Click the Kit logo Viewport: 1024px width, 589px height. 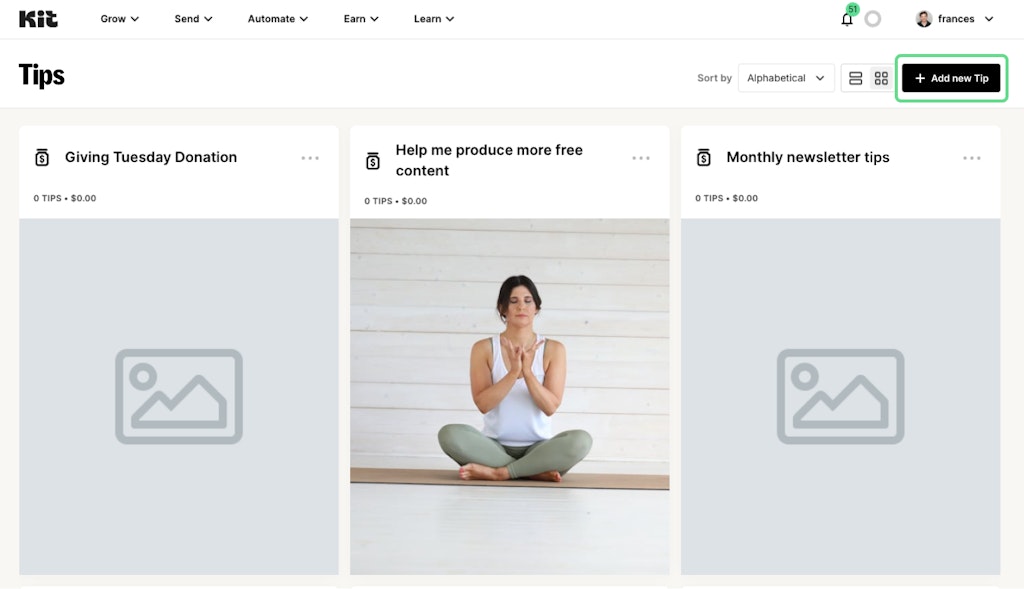click(38, 19)
